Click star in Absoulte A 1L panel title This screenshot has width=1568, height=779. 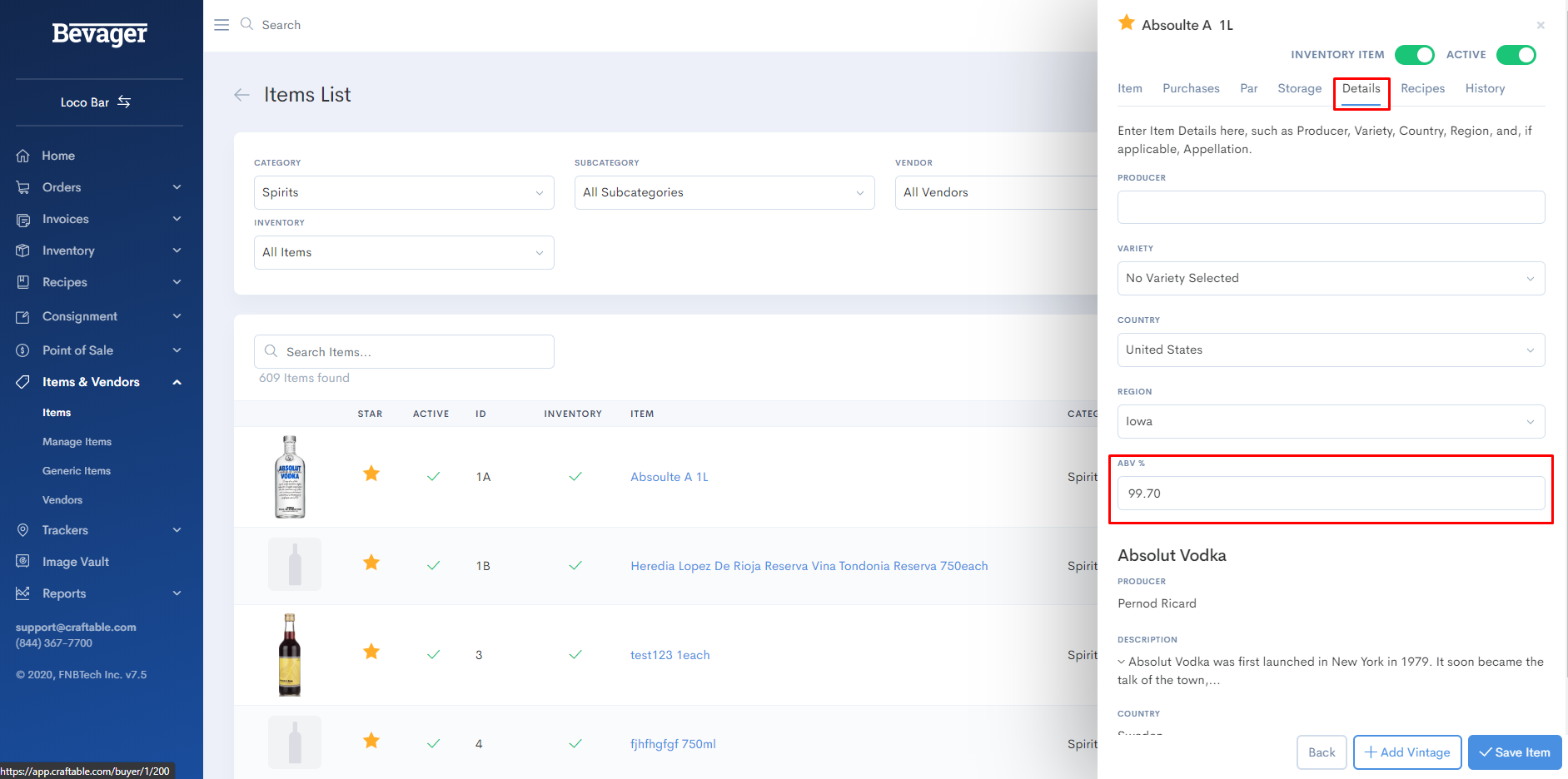(1127, 22)
